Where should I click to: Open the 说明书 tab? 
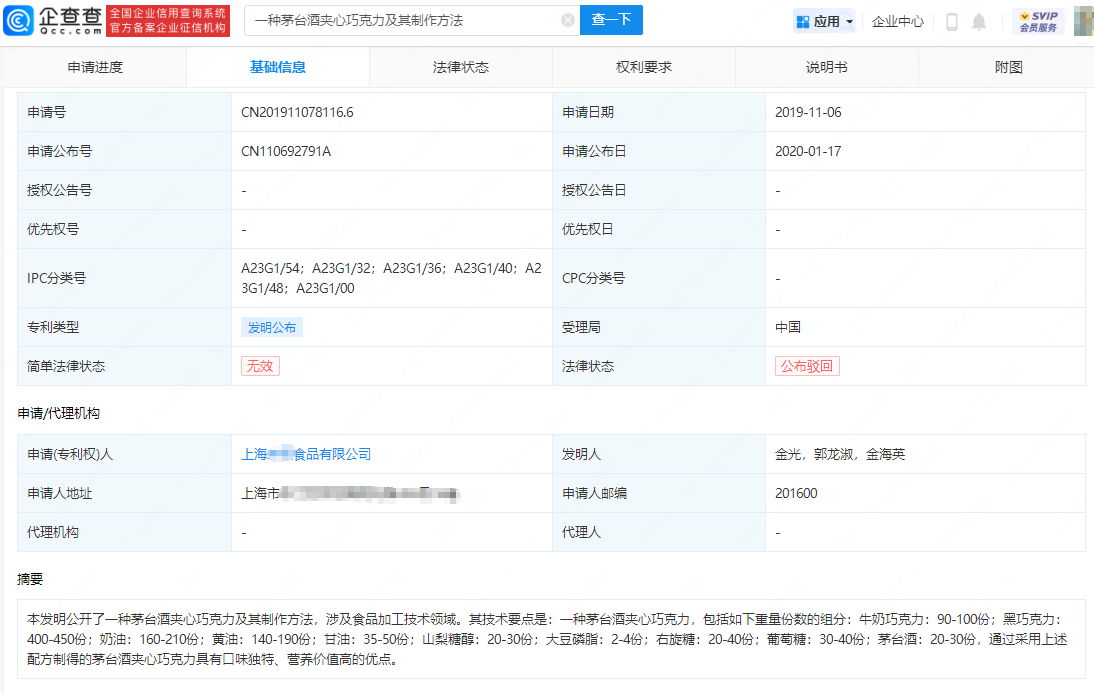click(x=827, y=67)
